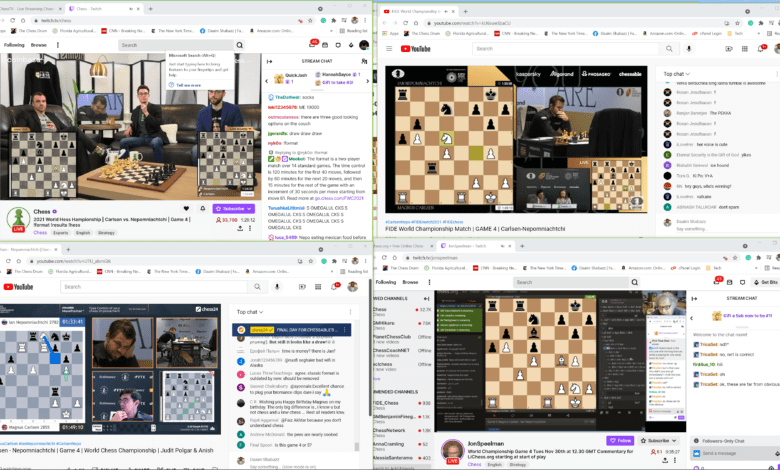Click the search button in top-right YouTube window
This screenshot has height=470, width=780.
point(669,49)
